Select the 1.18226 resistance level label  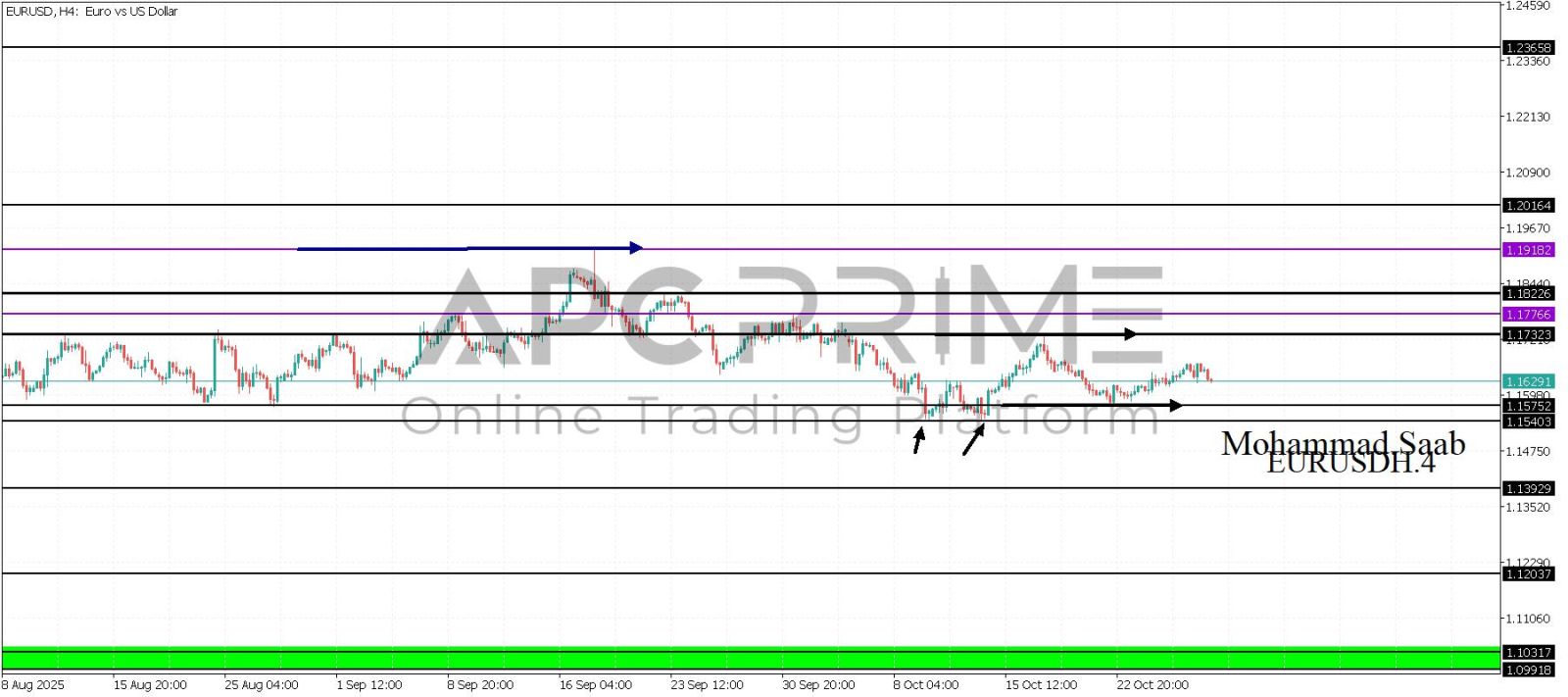(x=1528, y=293)
